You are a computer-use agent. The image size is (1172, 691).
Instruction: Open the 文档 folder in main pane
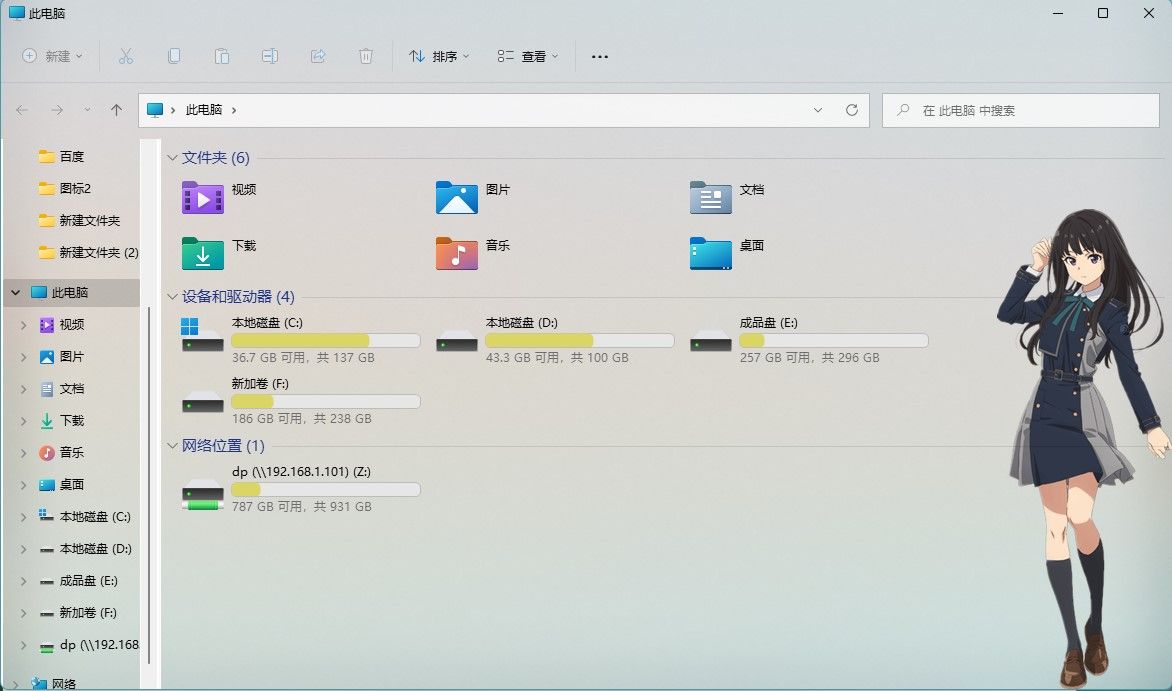coord(711,197)
